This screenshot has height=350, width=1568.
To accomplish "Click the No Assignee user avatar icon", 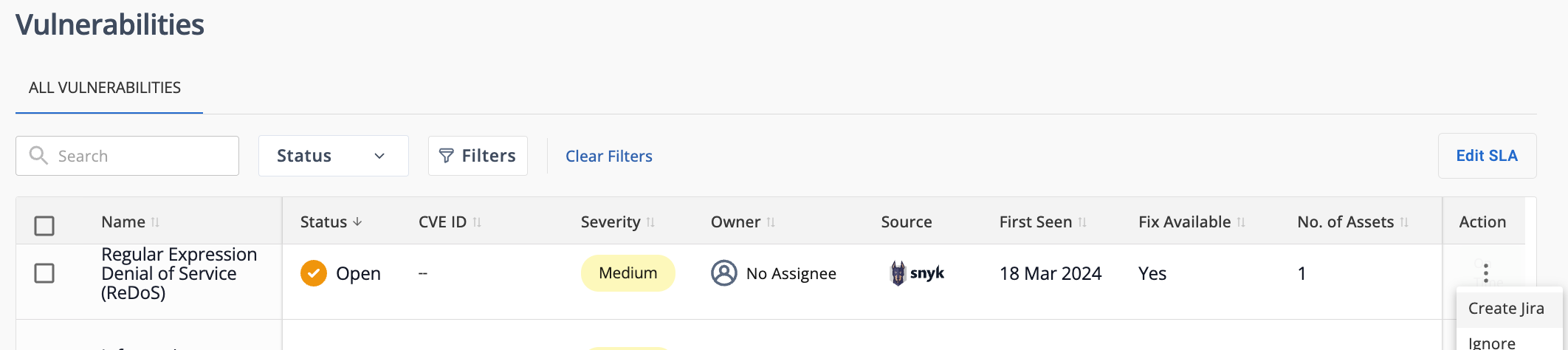I will click(x=724, y=273).
